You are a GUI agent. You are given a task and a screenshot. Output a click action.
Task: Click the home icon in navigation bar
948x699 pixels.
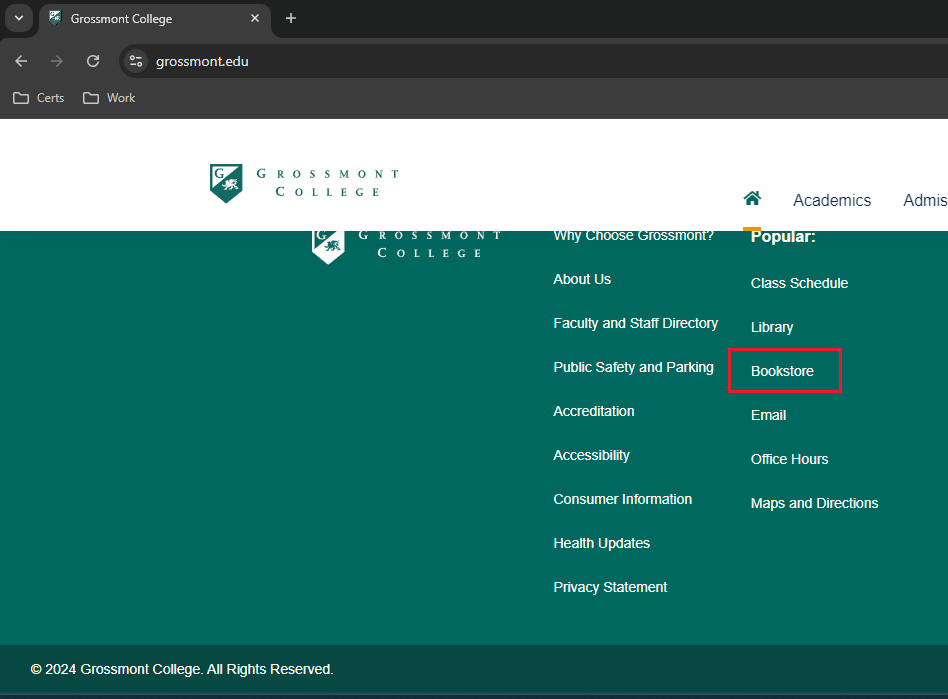tap(752, 198)
